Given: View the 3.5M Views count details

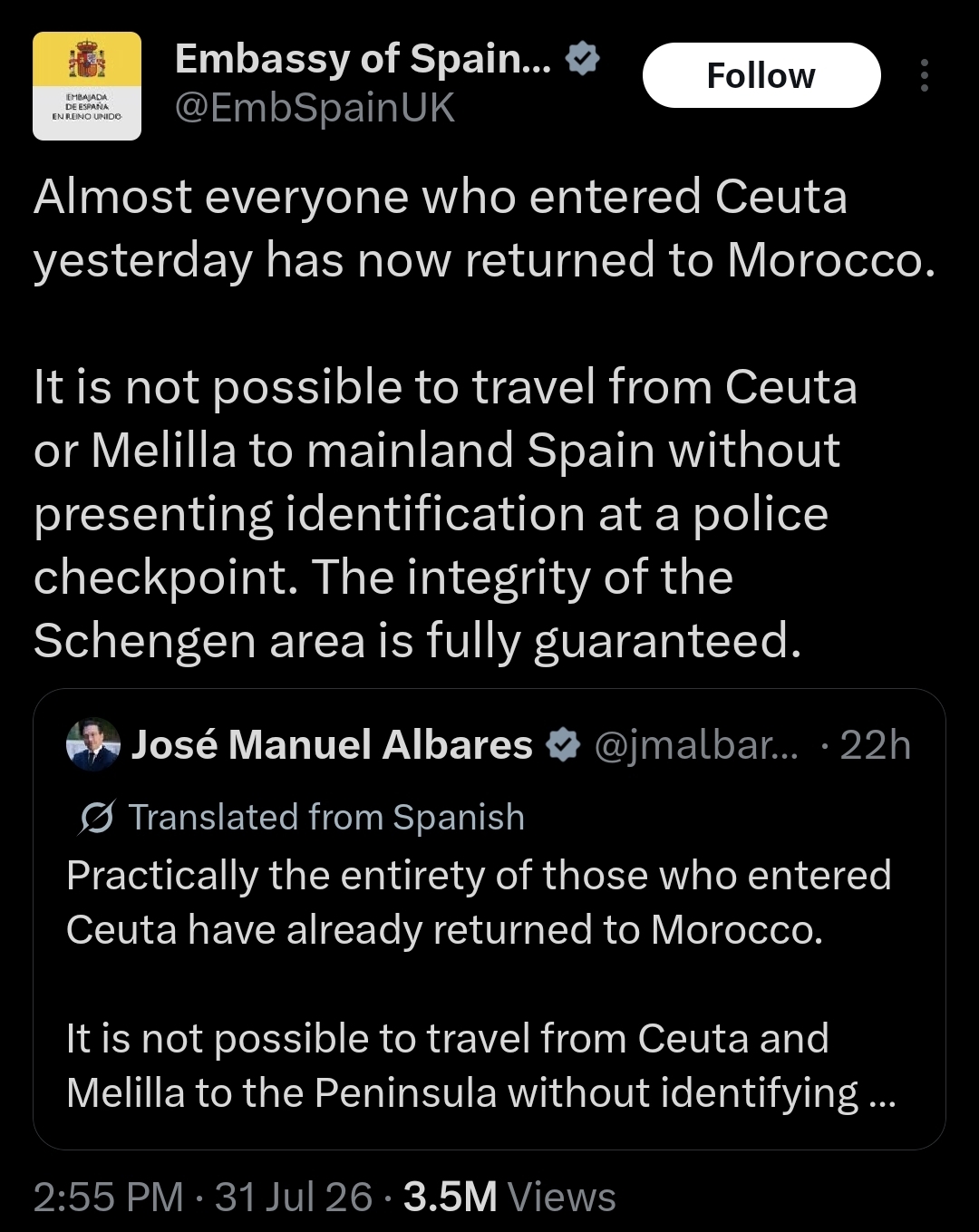Looking at the screenshot, I should (x=509, y=1197).
